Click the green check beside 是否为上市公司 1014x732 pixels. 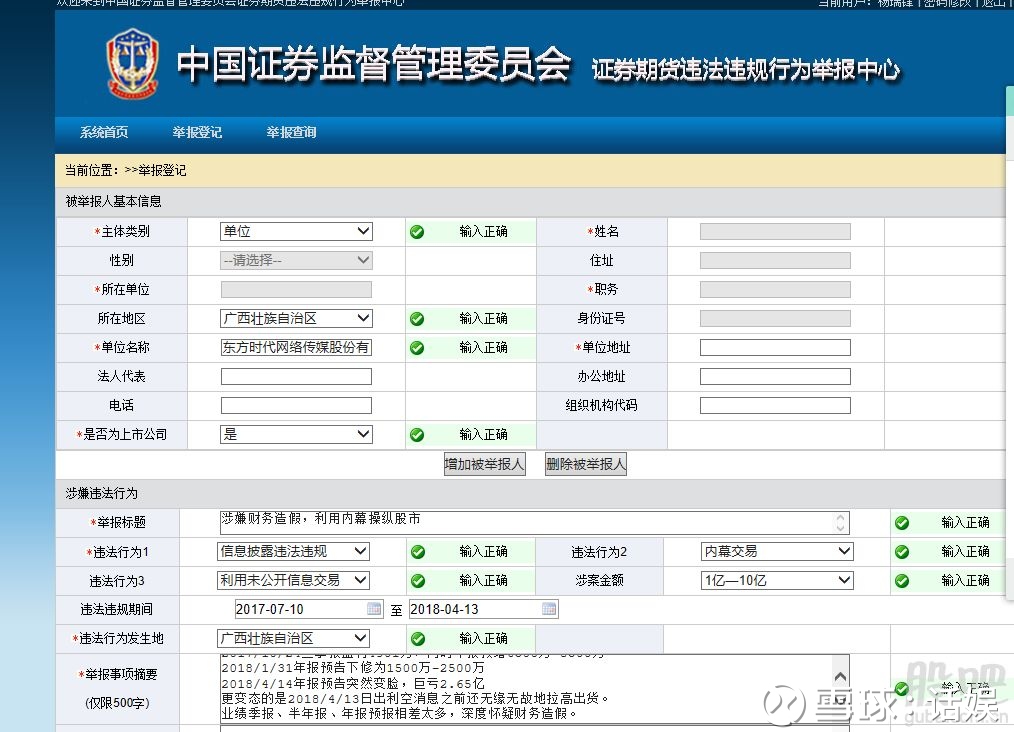tap(416, 434)
